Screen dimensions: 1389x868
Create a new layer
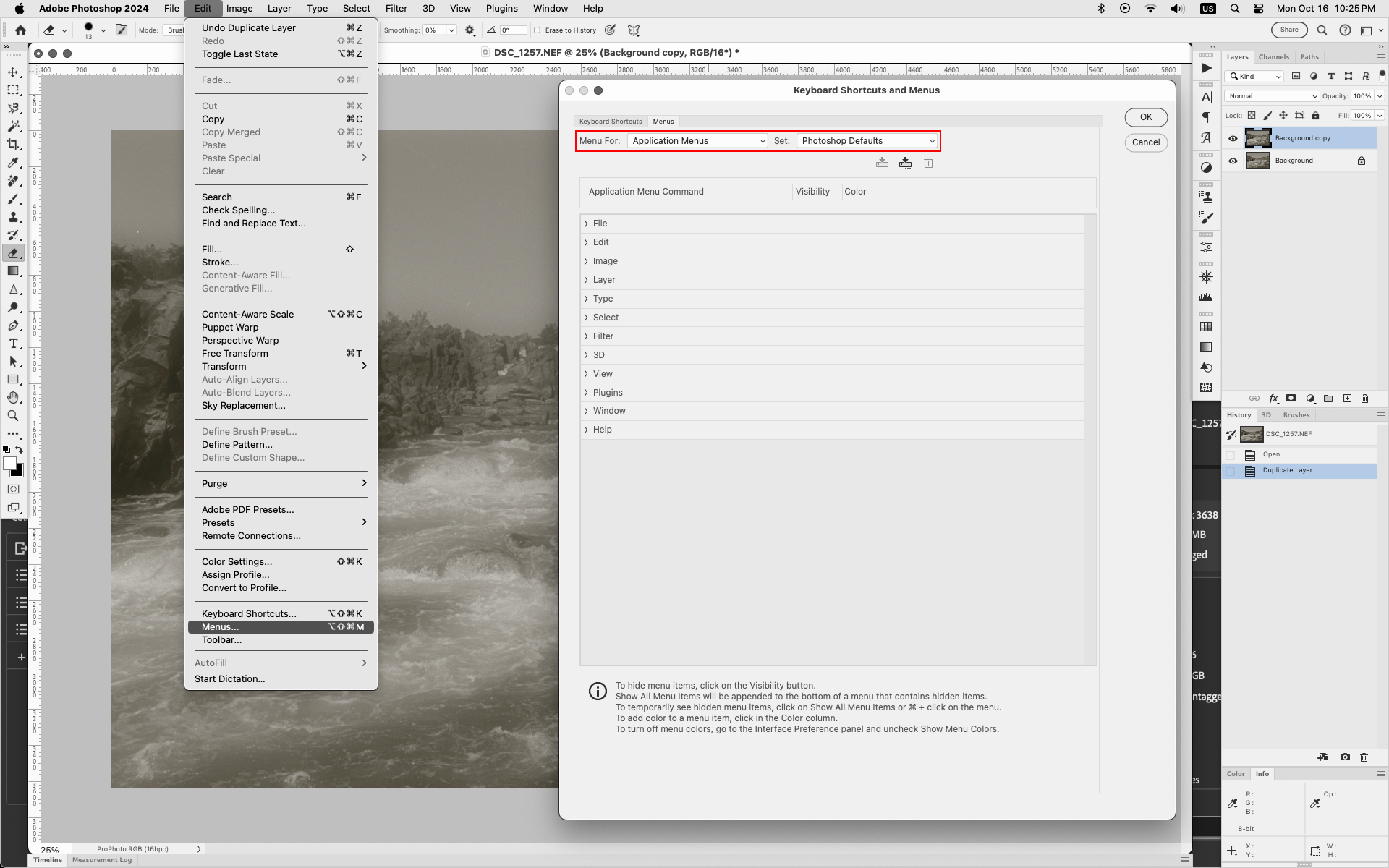[x=1347, y=399]
